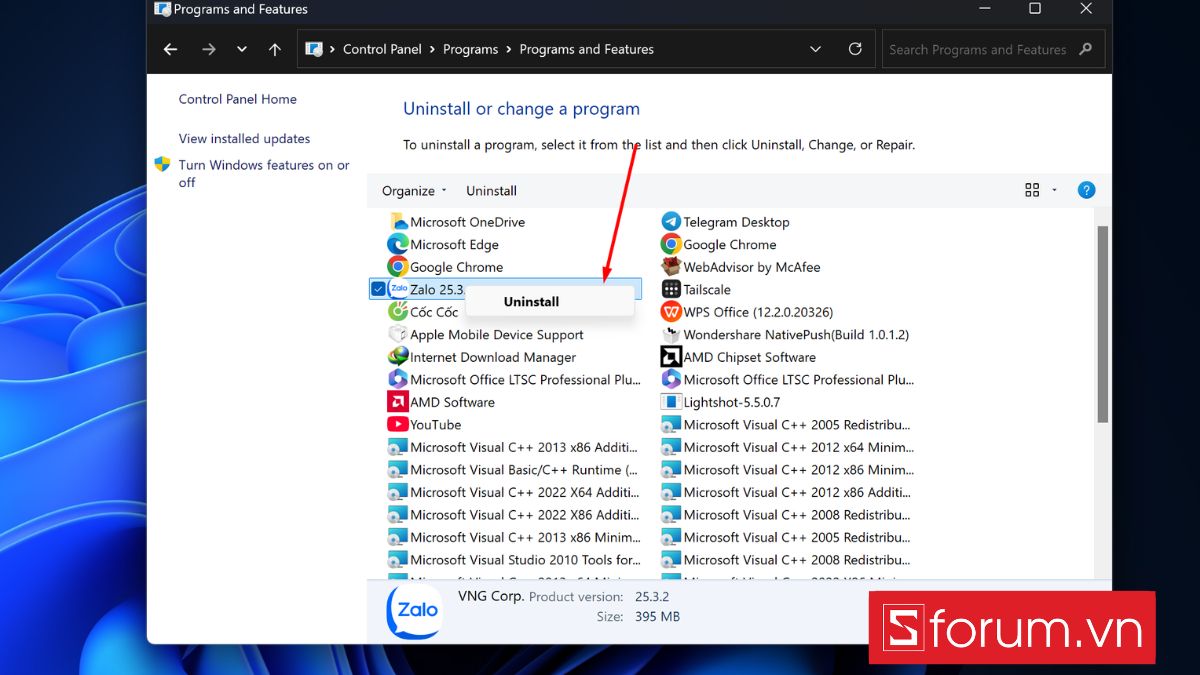Refresh the Programs and Features list
The width and height of the screenshot is (1200, 675).
[855, 49]
